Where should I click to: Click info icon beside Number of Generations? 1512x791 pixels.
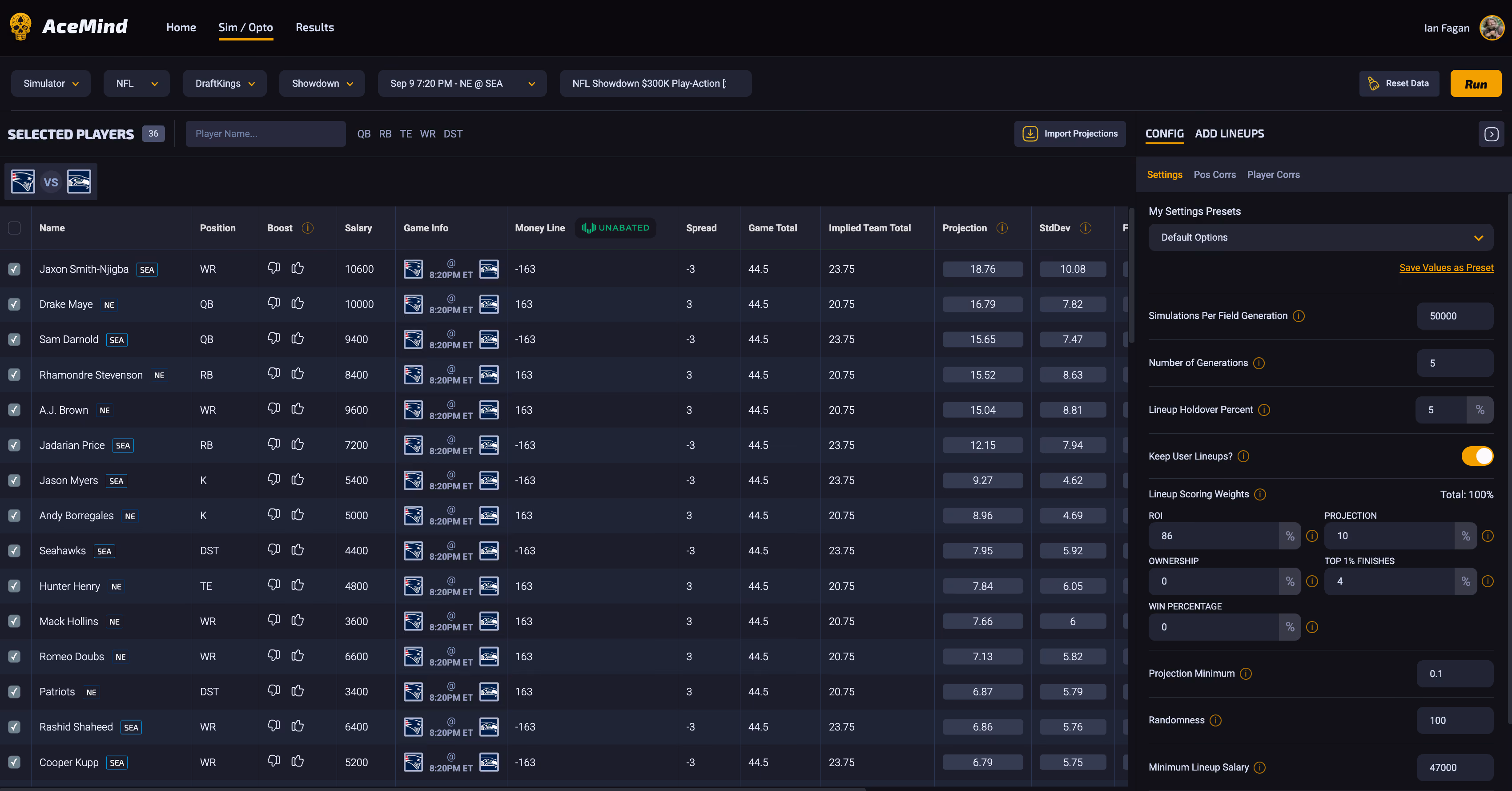pos(1259,363)
